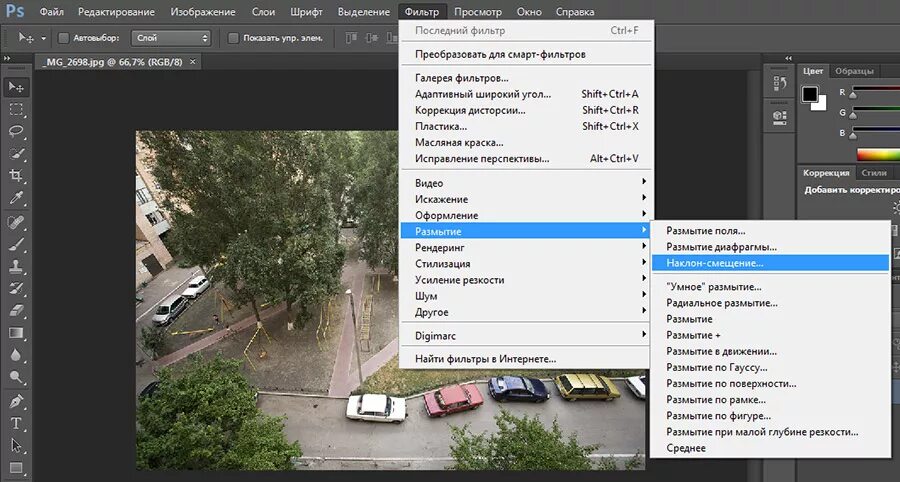900x482 pixels.
Task: Pick a color from the spectrum ramp
Action: [878, 154]
